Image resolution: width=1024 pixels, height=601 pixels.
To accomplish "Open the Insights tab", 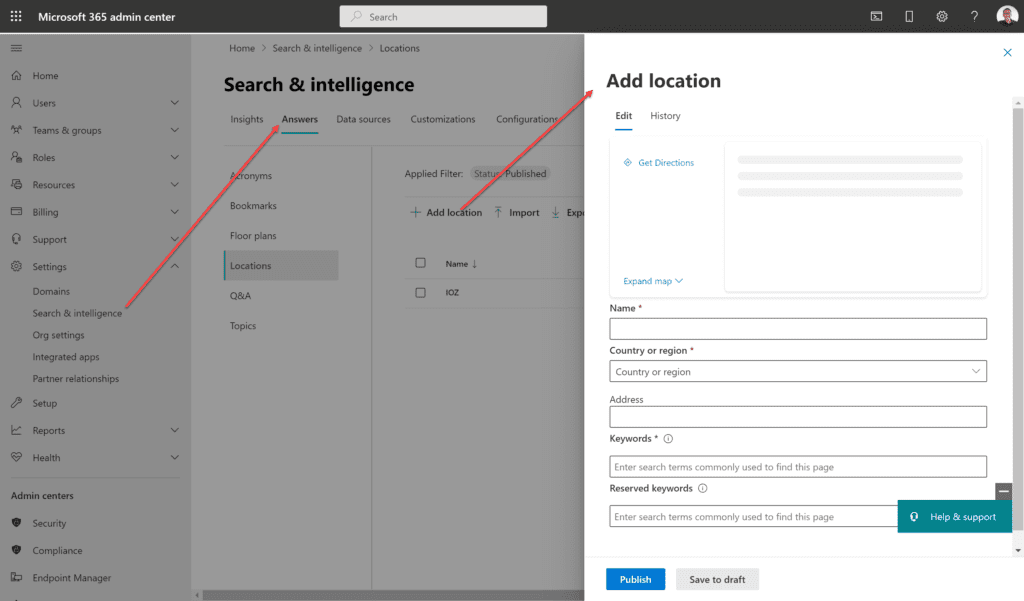I will pyautogui.click(x=247, y=119).
